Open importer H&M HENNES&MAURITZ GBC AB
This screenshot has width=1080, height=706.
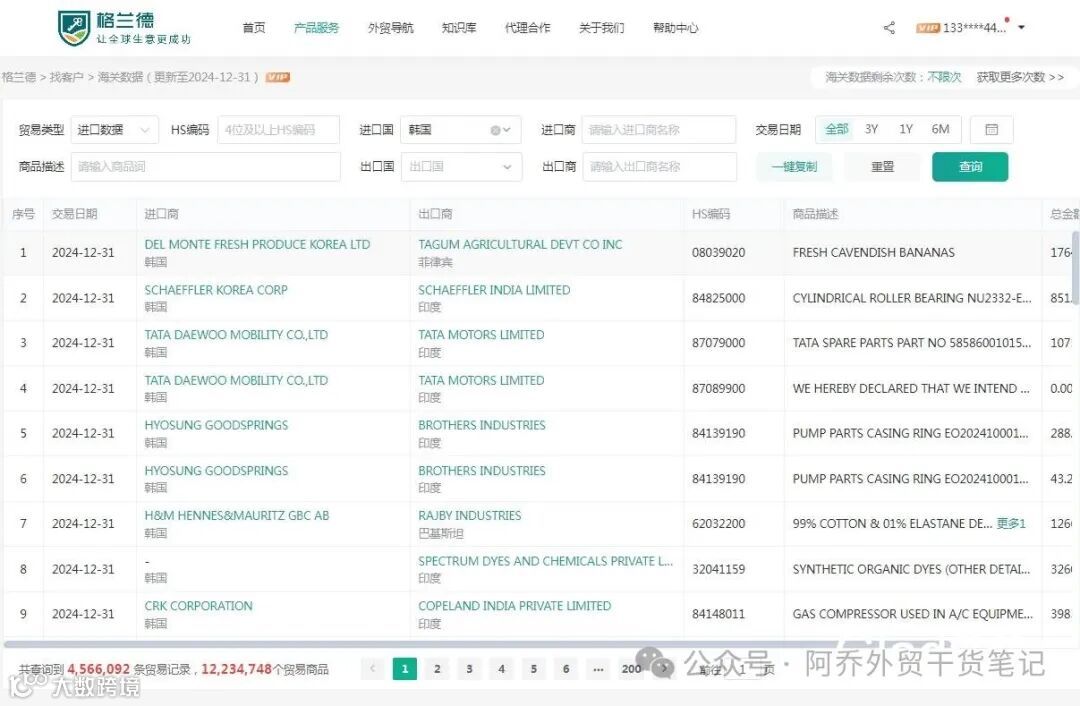coord(236,515)
